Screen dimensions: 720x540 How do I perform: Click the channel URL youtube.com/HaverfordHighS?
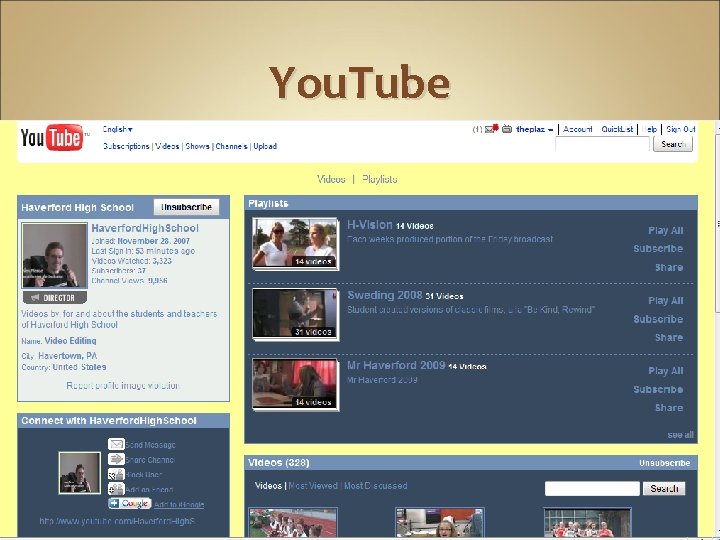tap(117, 521)
